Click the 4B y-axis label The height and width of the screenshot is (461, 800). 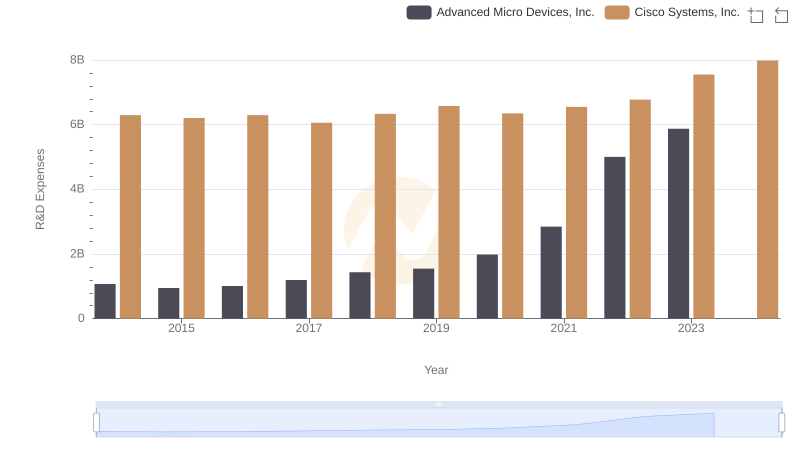pyautogui.click(x=77, y=189)
